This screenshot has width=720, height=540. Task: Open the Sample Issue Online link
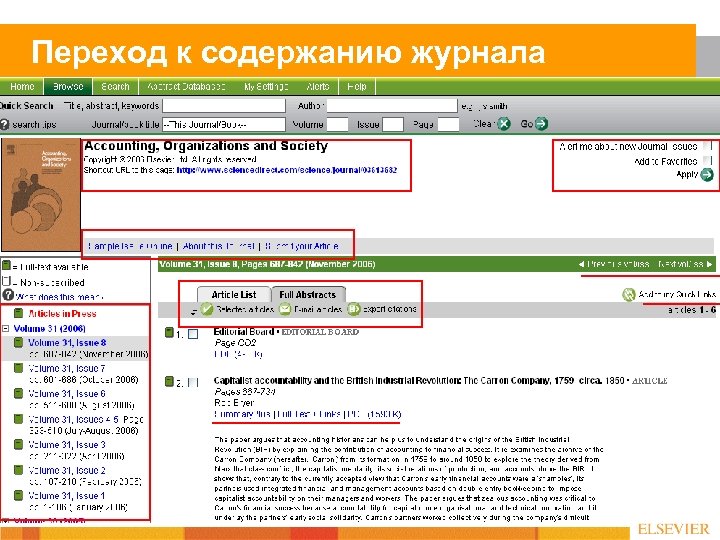click(x=130, y=246)
